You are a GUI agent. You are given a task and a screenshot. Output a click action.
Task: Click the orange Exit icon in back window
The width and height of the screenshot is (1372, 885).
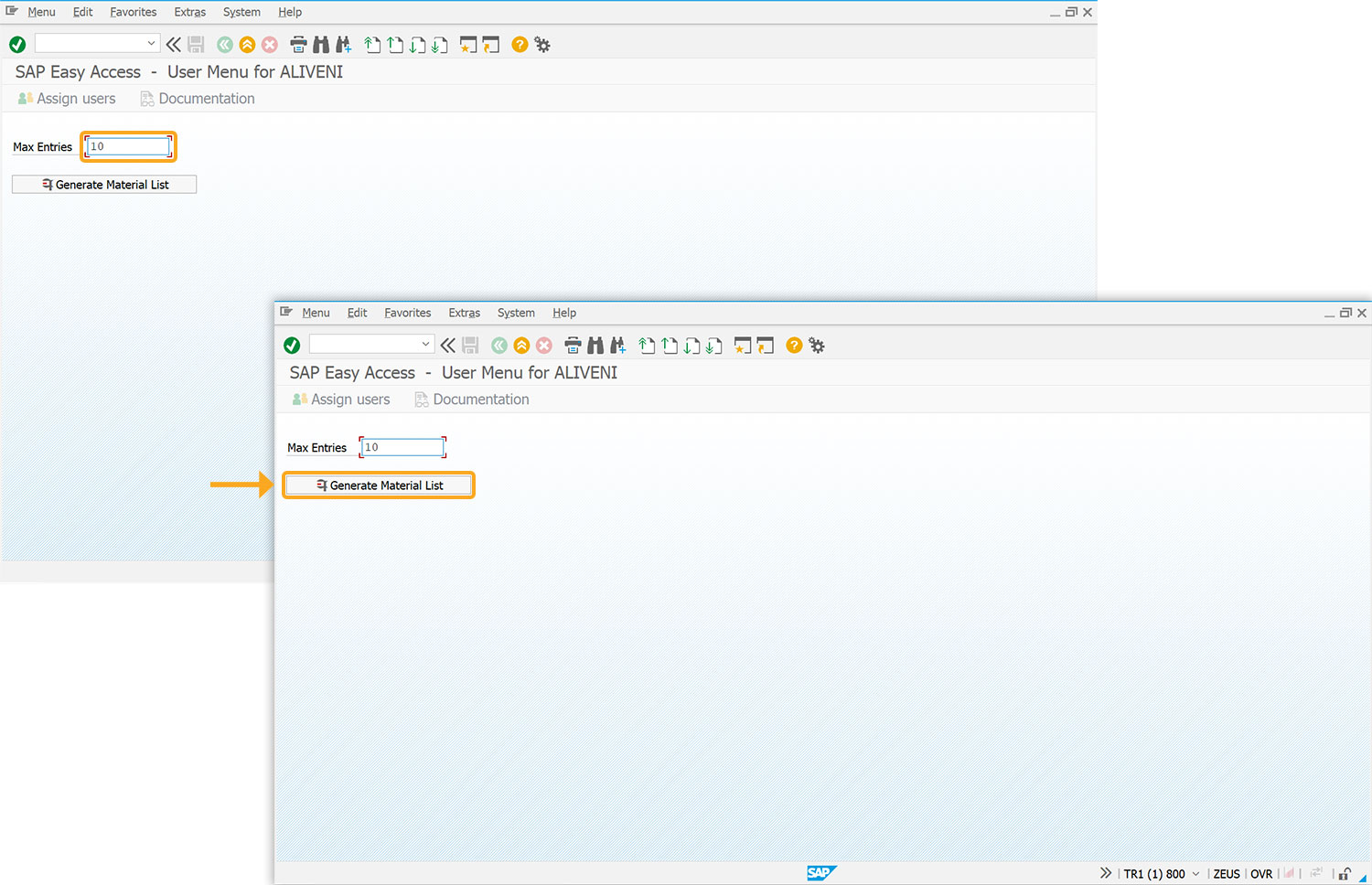pyautogui.click(x=247, y=45)
